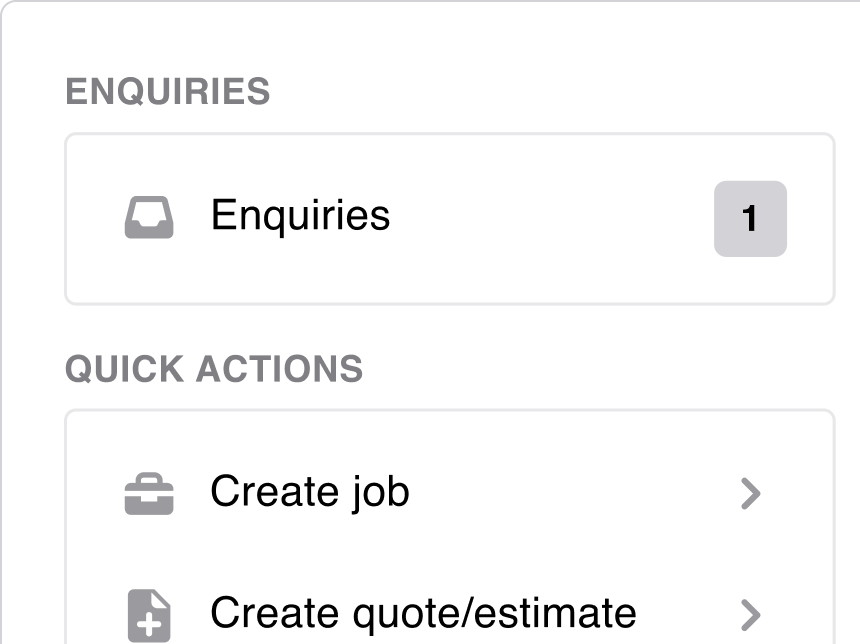Click the left padding of the Enquiries card
This screenshot has height=644, width=860.
90,218
